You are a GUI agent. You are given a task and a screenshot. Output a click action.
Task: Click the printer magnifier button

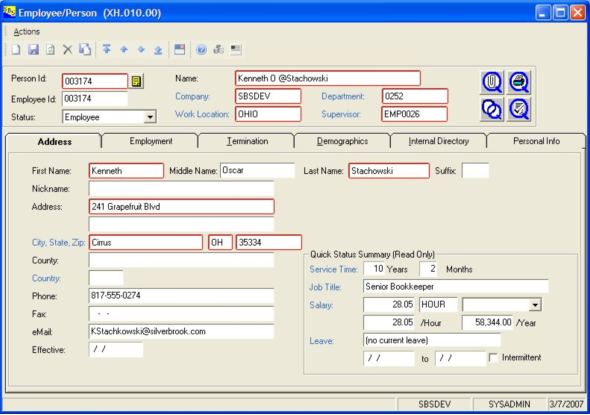(519, 82)
